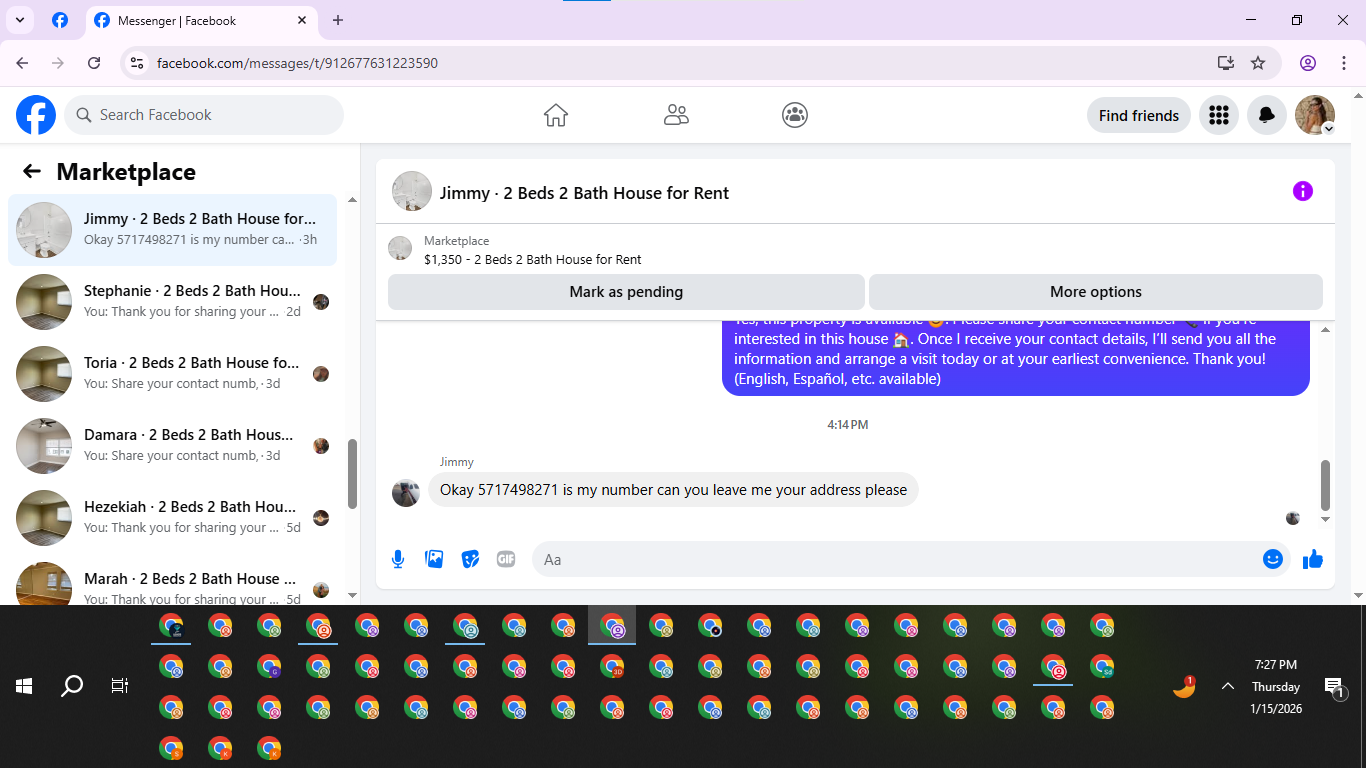Select Toria conversation in the list

click(172, 373)
